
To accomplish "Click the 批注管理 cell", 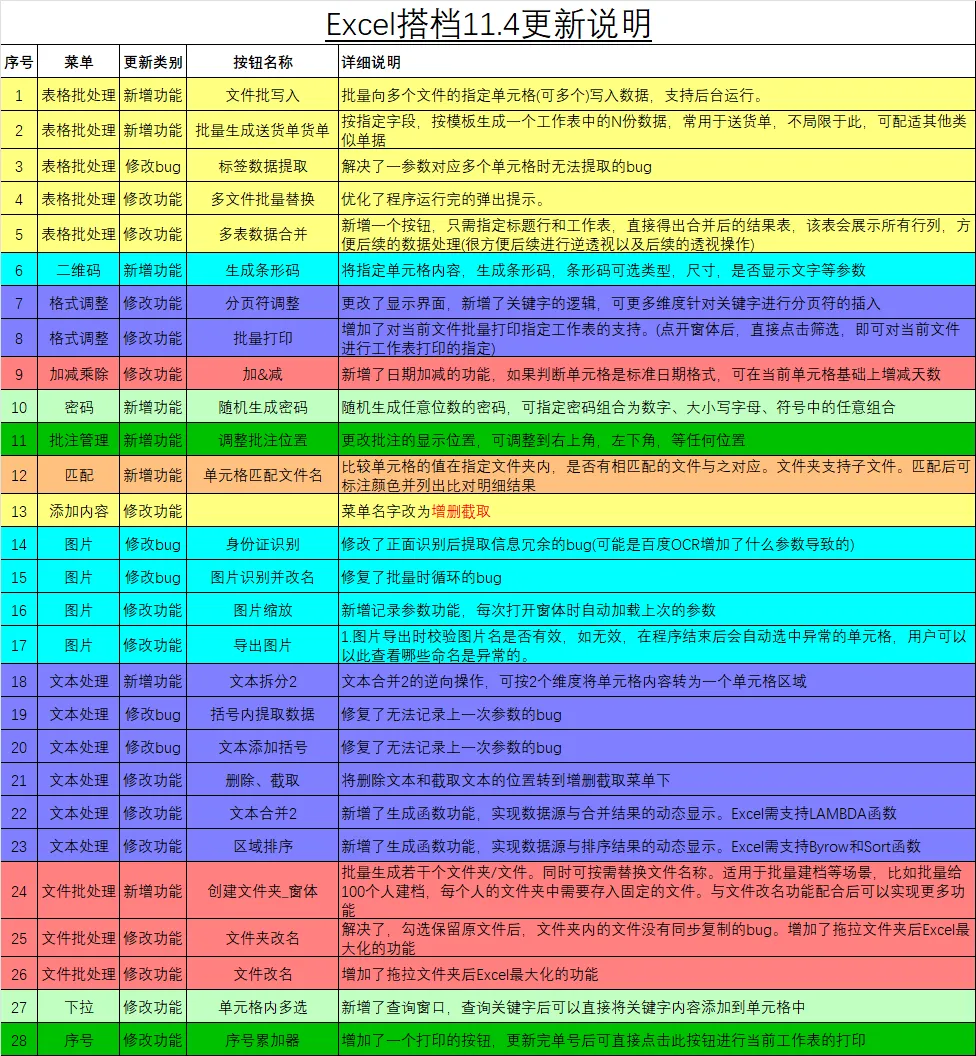I will click(78, 440).
